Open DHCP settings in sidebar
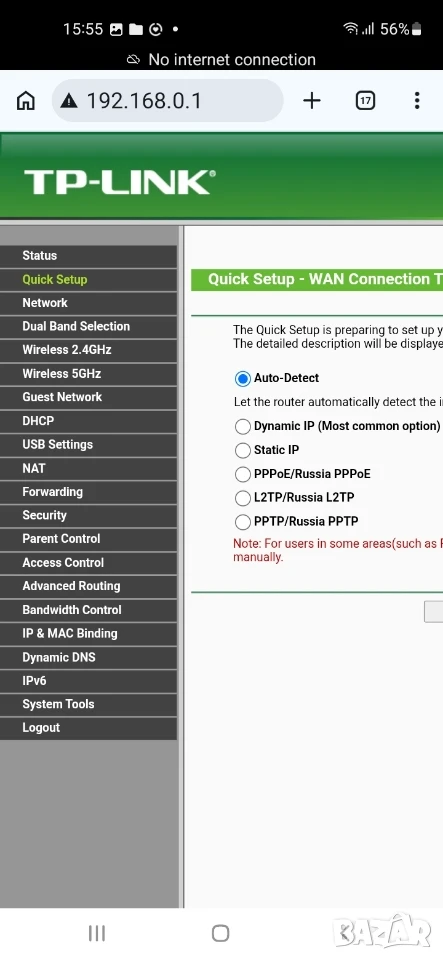Screen dimensions: 443x960 click(x=88, y=421)
